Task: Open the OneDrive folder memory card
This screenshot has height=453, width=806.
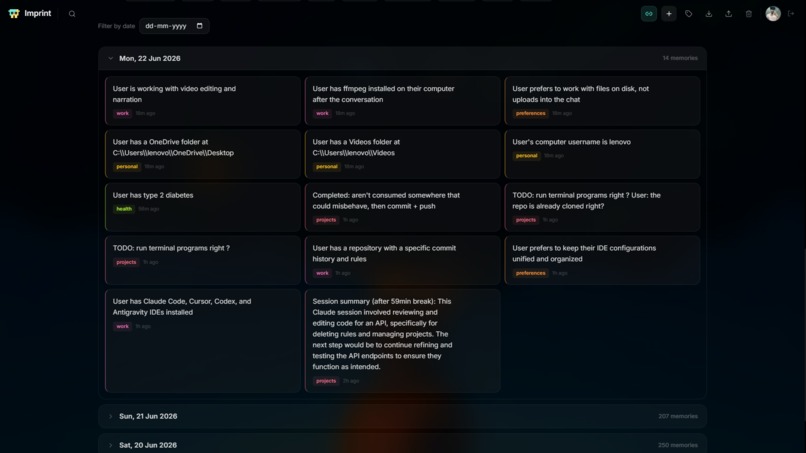Action: coord(203,154)
